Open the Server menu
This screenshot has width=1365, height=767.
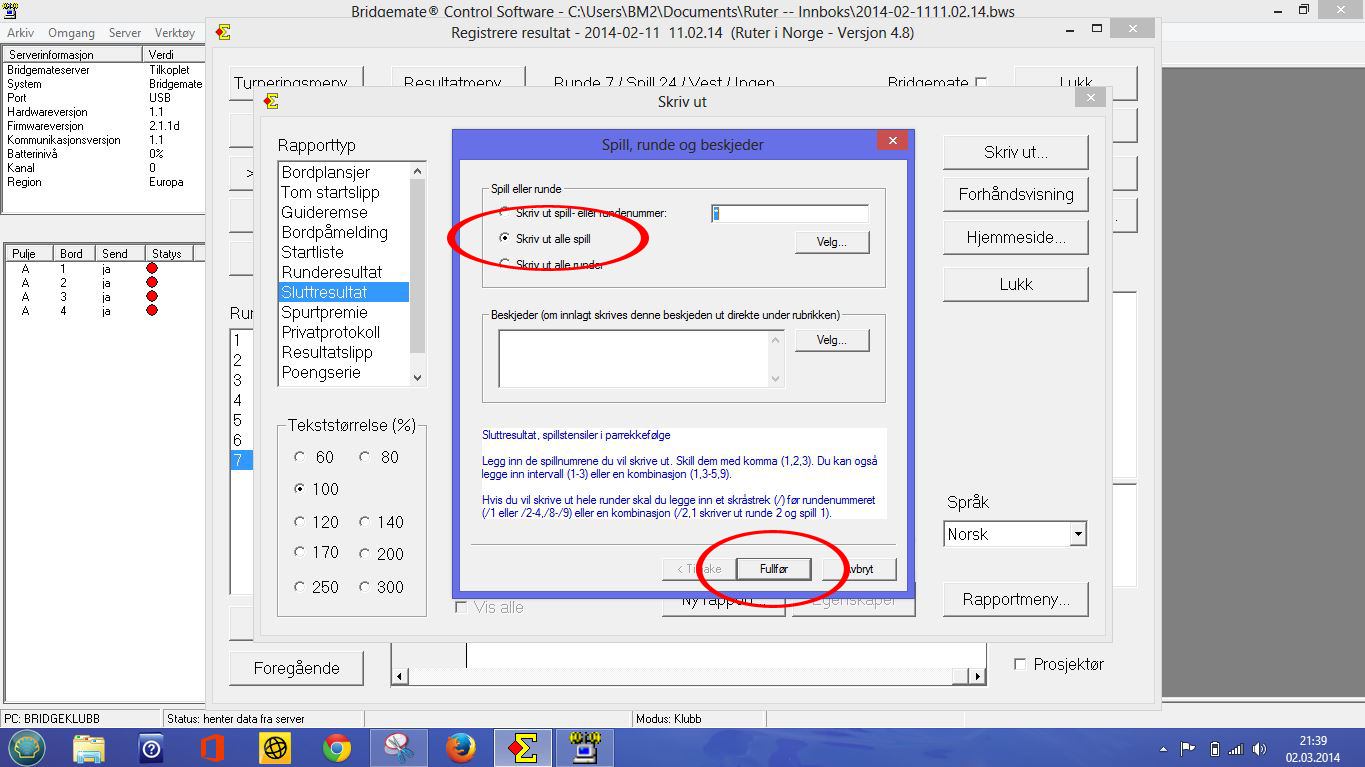click(125, 33)
